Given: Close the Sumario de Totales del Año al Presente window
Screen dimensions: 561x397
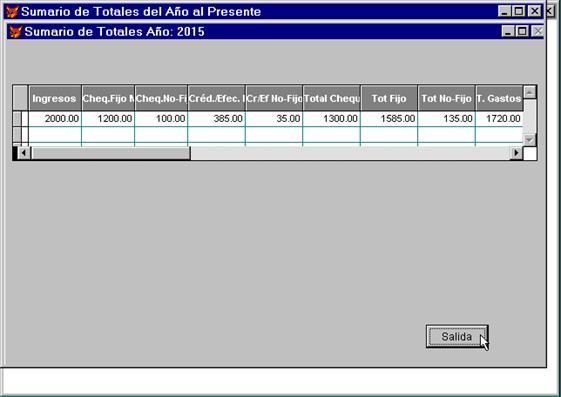Looking at the screenshot, I should click(x=535, y=11).
